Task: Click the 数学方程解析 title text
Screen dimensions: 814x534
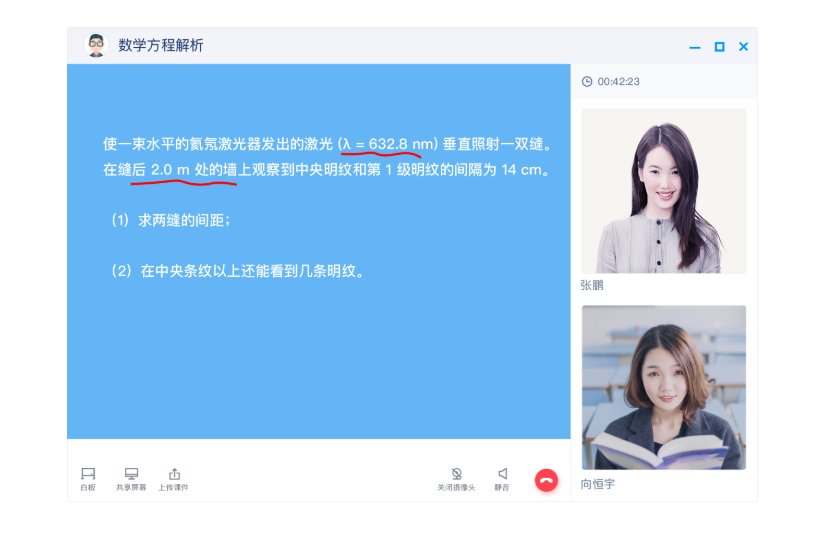Action: click(160, 46)
